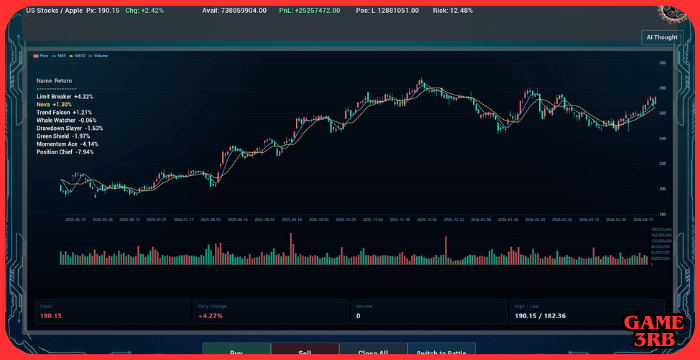Toggle the MA5 line in chart legend

58,56
